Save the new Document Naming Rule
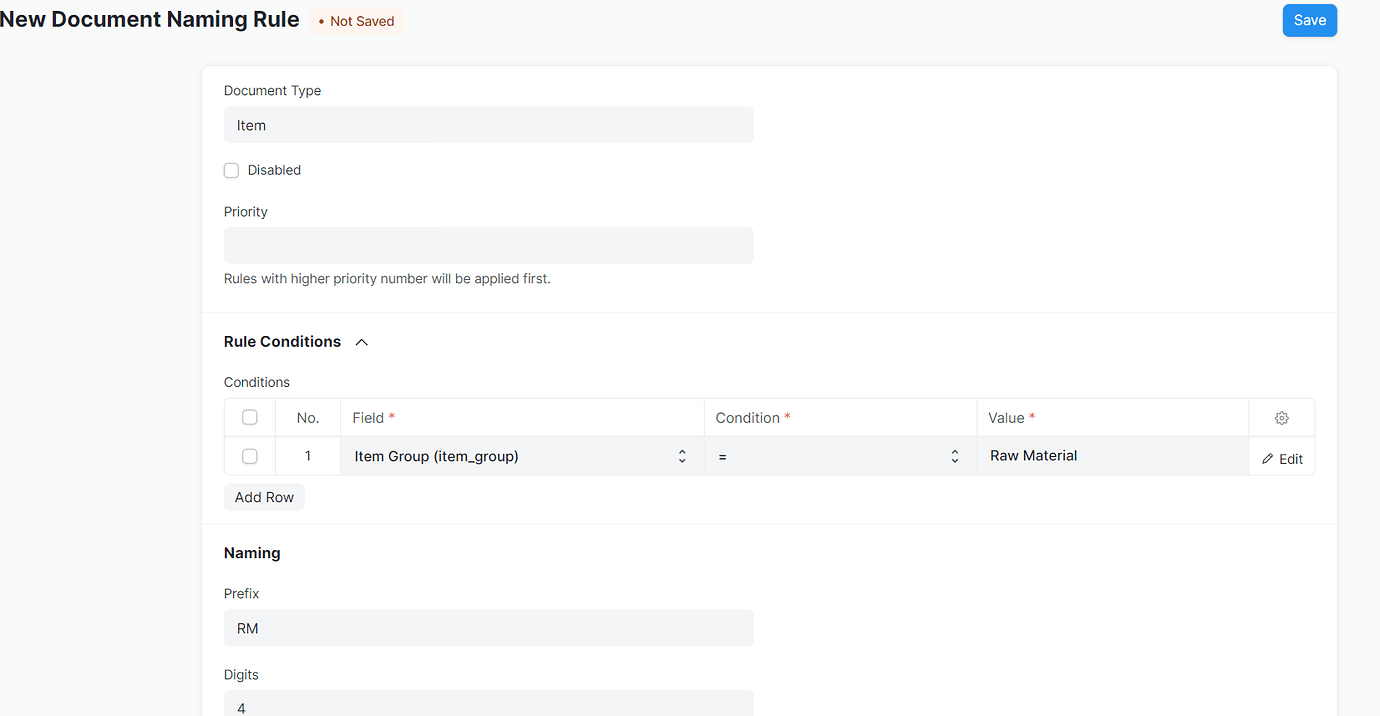This screenshot has width=1380, height=716. pyautogui.click(x=1309, y=20)
